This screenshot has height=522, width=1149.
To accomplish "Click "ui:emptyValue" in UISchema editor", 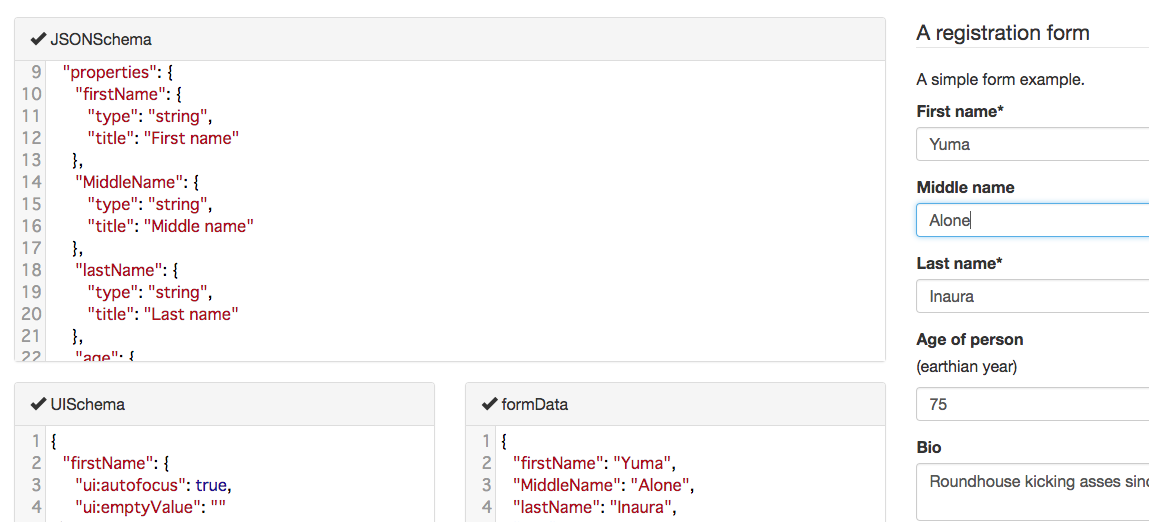I will [136, 507].
